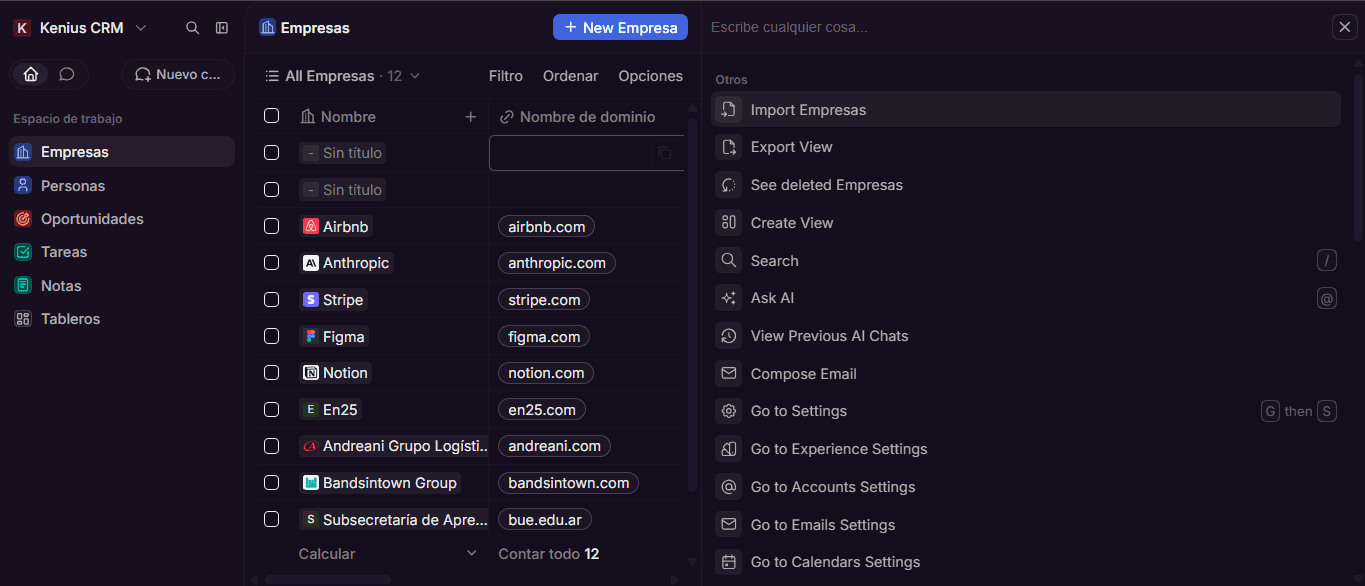Expand the All Empresas view dropdown
1365x586 pixels.
point(342,76)
